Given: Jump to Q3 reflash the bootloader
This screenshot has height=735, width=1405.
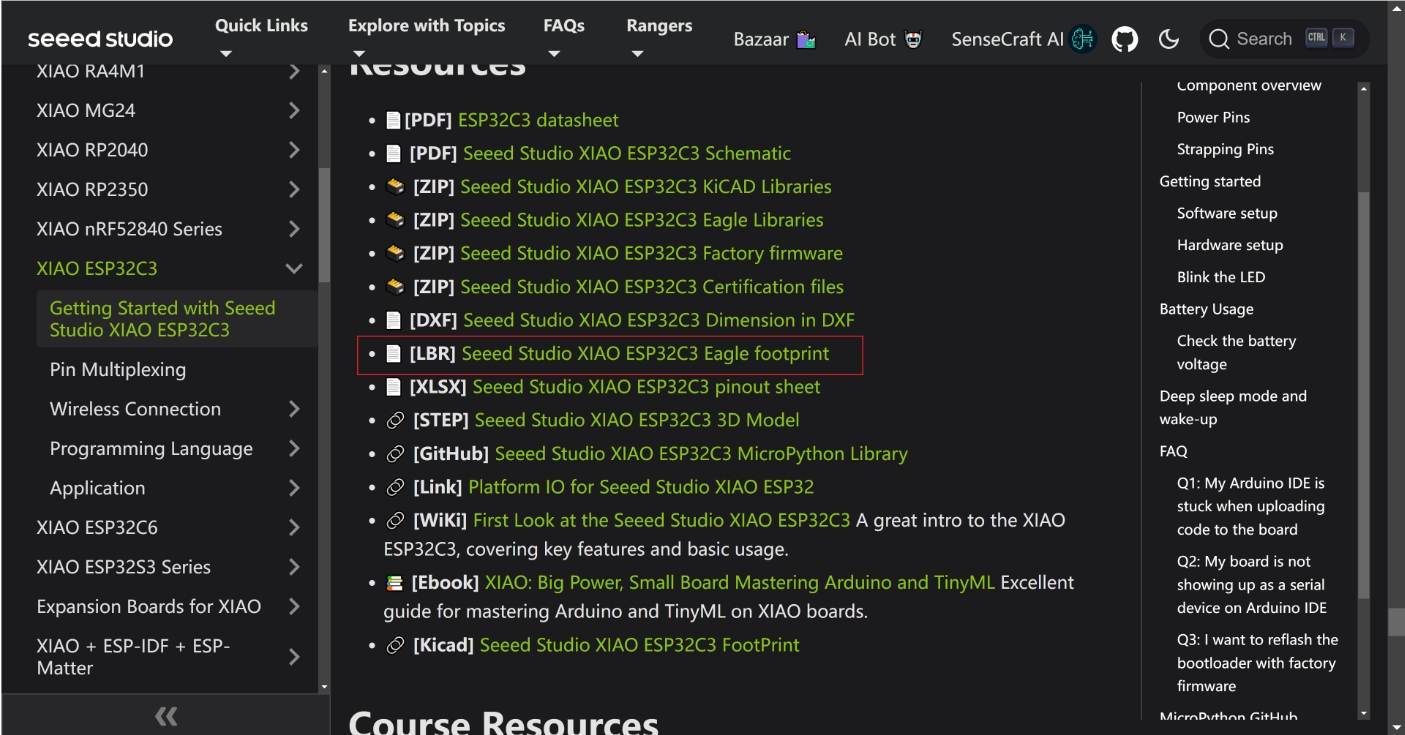Looking at the screenshot, I should [1257, 662].
